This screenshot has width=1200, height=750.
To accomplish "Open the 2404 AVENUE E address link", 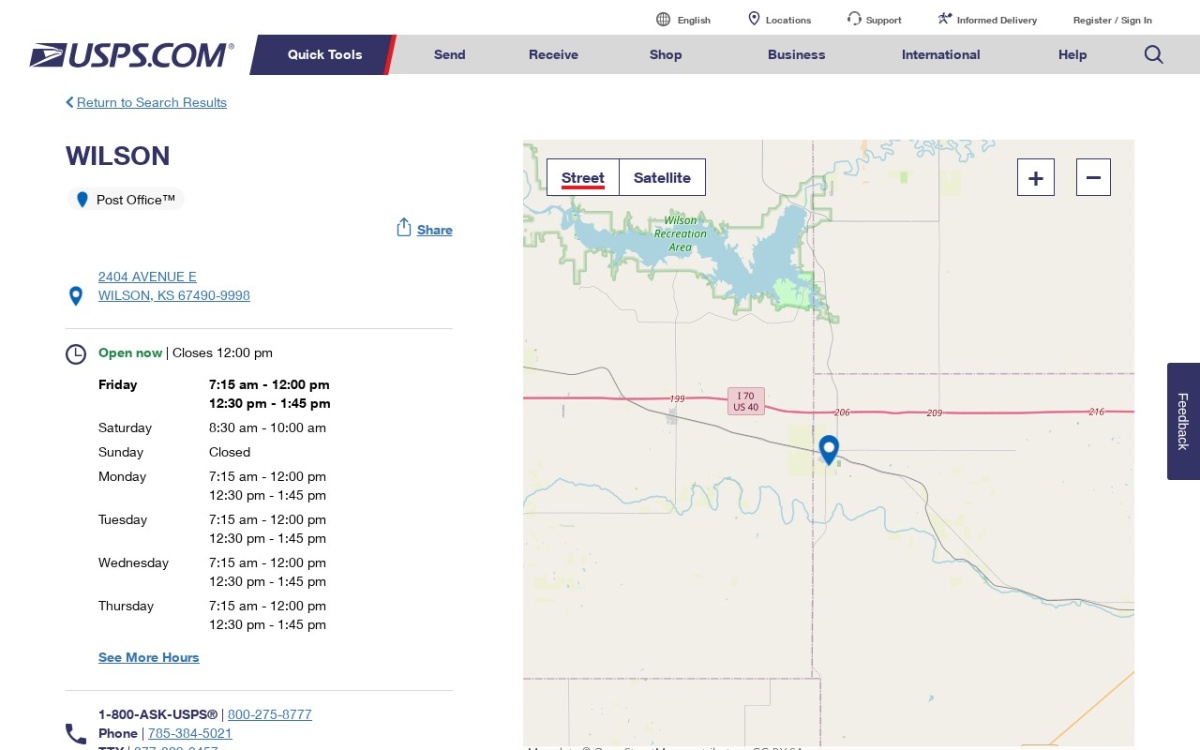I will [x=174, y=286].
